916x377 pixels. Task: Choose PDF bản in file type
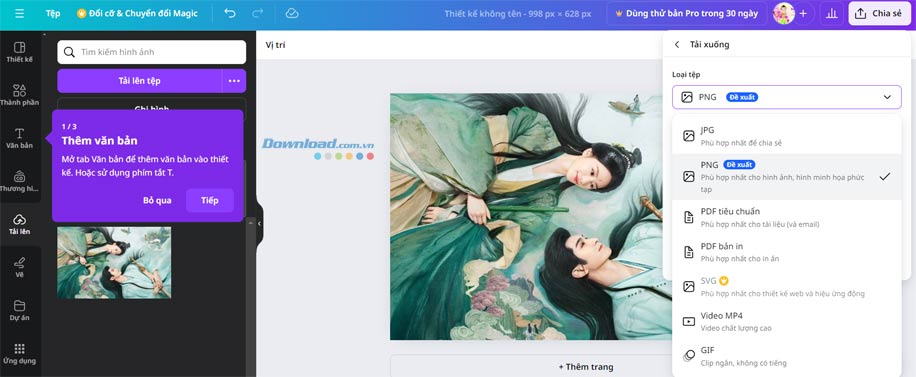tap(786, 252)
